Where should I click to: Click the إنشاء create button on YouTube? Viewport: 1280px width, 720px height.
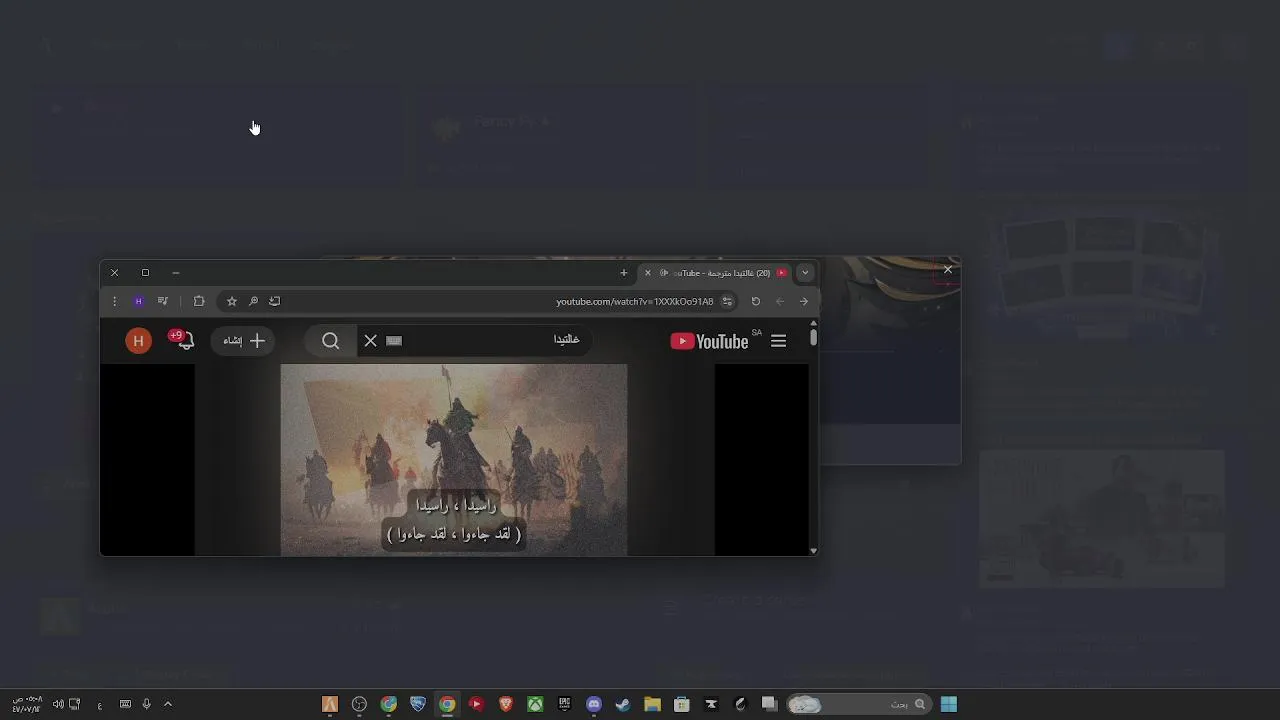point(243,341)
